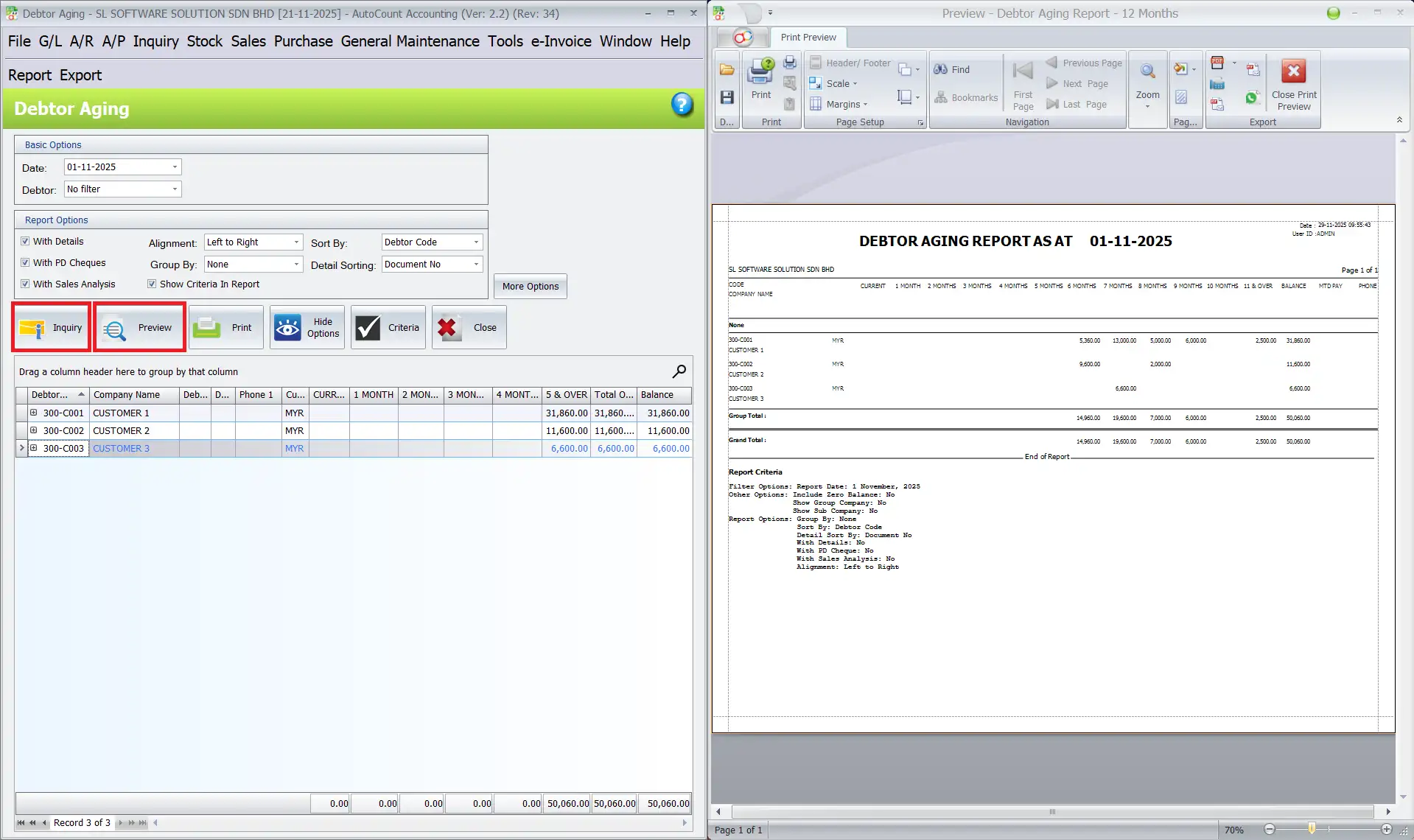Open the search box above the debtor grid
Image resolution: width=1414 pixels, height=840 pixels.
[678, 371]
